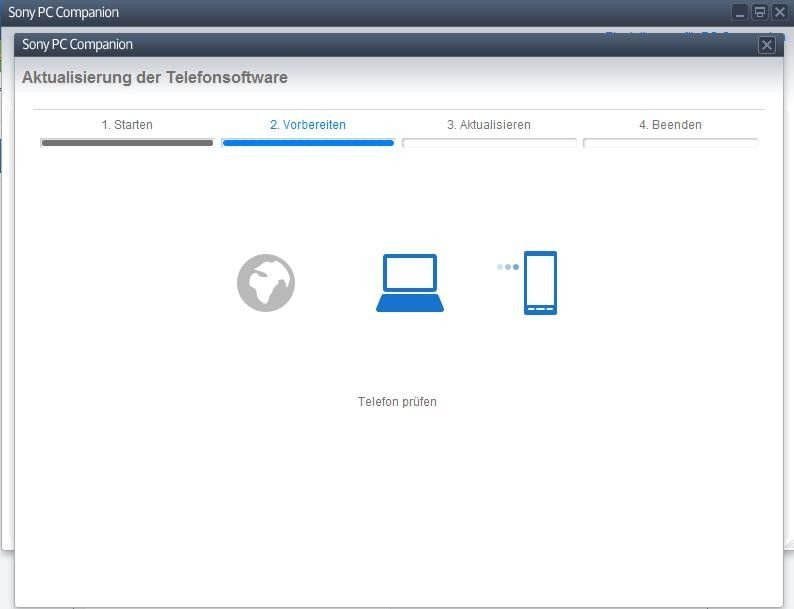Select the '3. Aktualisieren' step
The width and height of the screenshot is (794, 609).
(x=489, y=125)
